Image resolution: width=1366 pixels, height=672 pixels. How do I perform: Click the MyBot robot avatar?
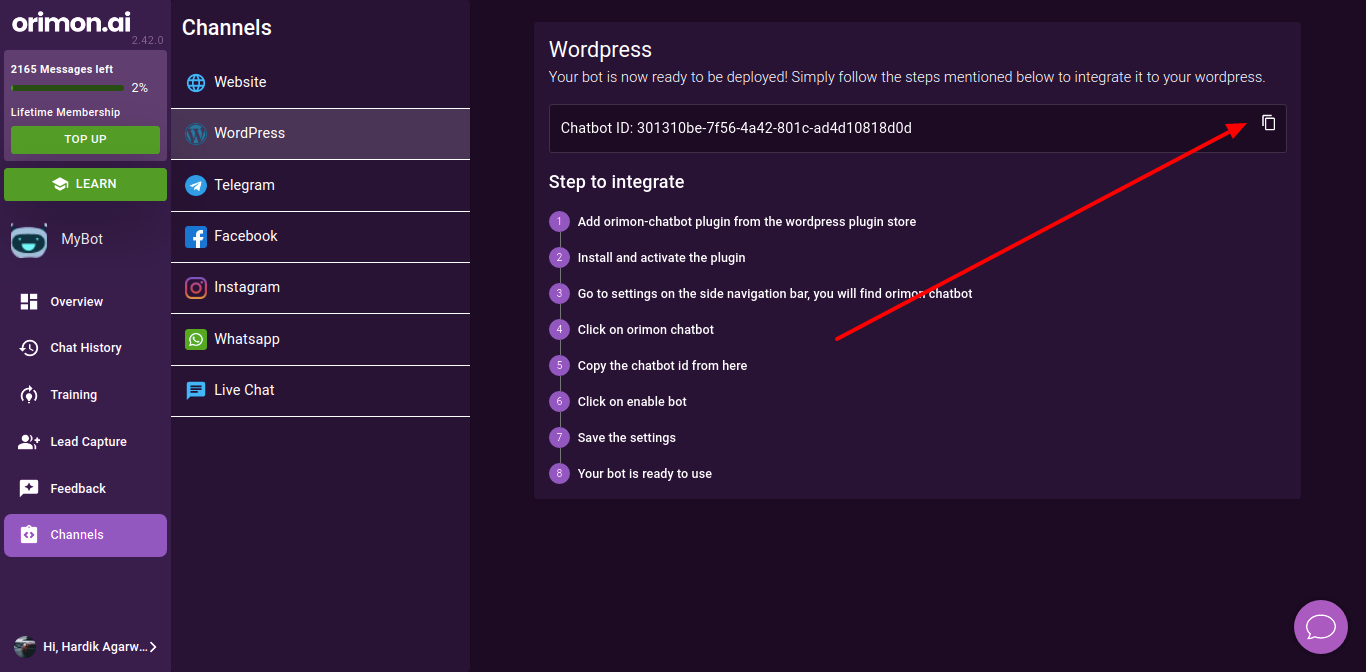click(29, 240)
